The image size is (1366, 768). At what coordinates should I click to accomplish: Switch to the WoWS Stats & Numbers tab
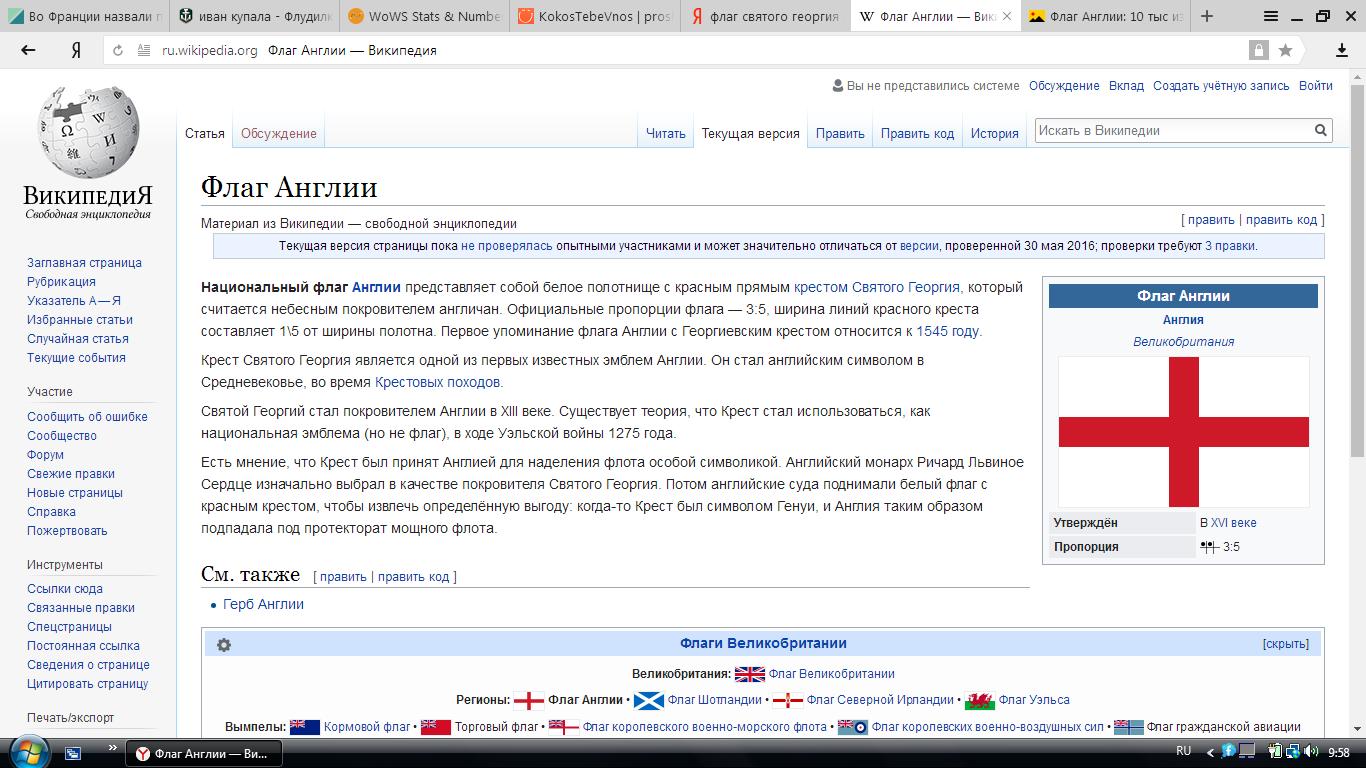pyautogui.click(x=425, y=16)
